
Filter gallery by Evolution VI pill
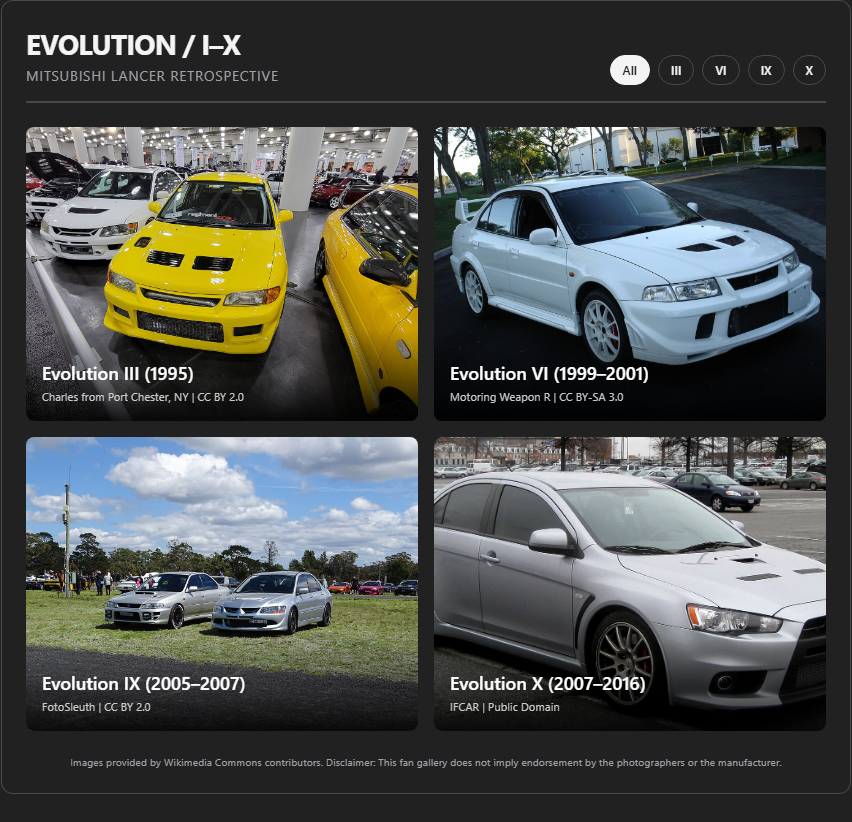coord(721,70)
